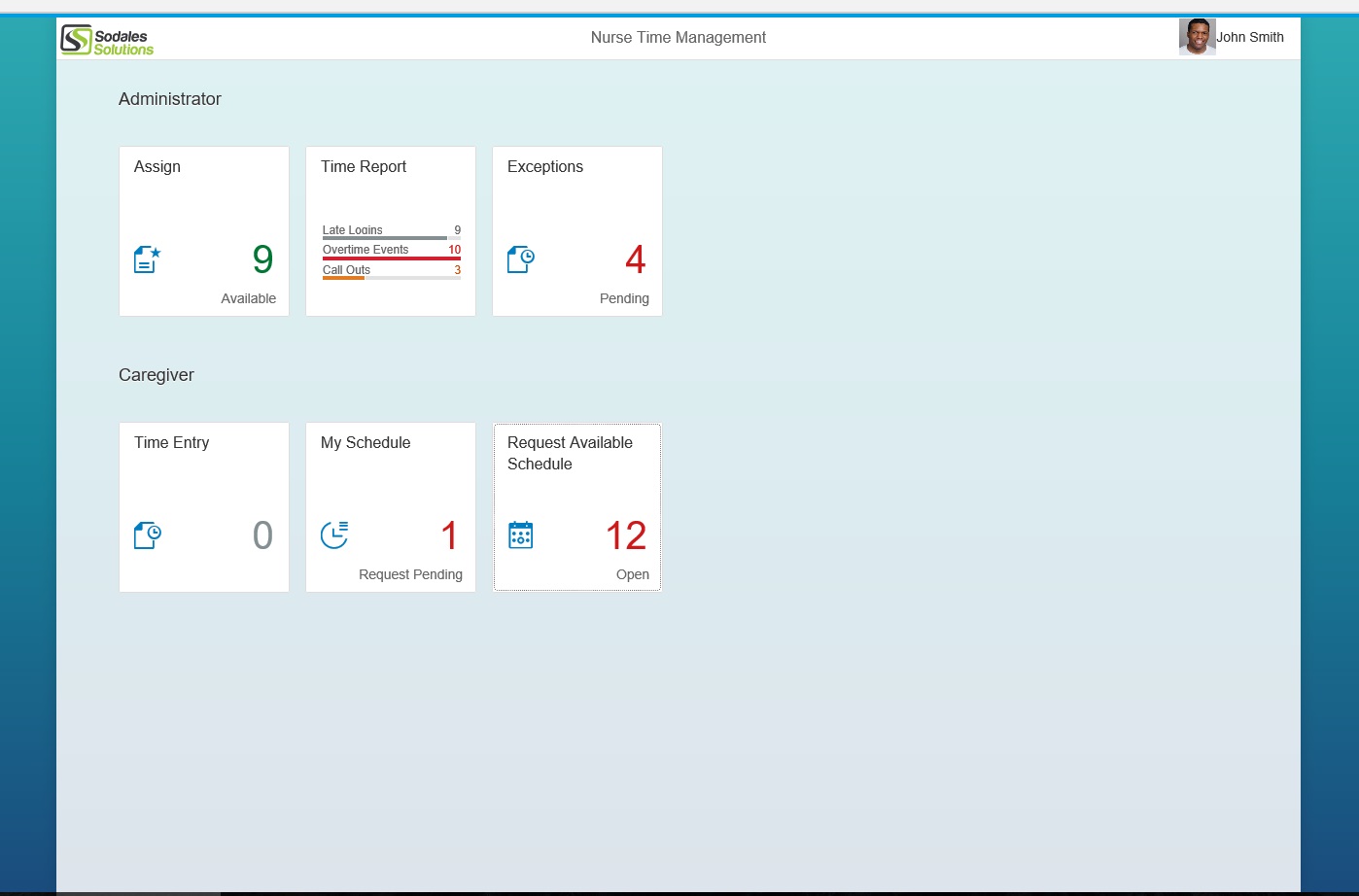Viewport: 1359px width, 896px height.
Task: Select the Time Entry clock icon
Action: click(x=146, y=534)
